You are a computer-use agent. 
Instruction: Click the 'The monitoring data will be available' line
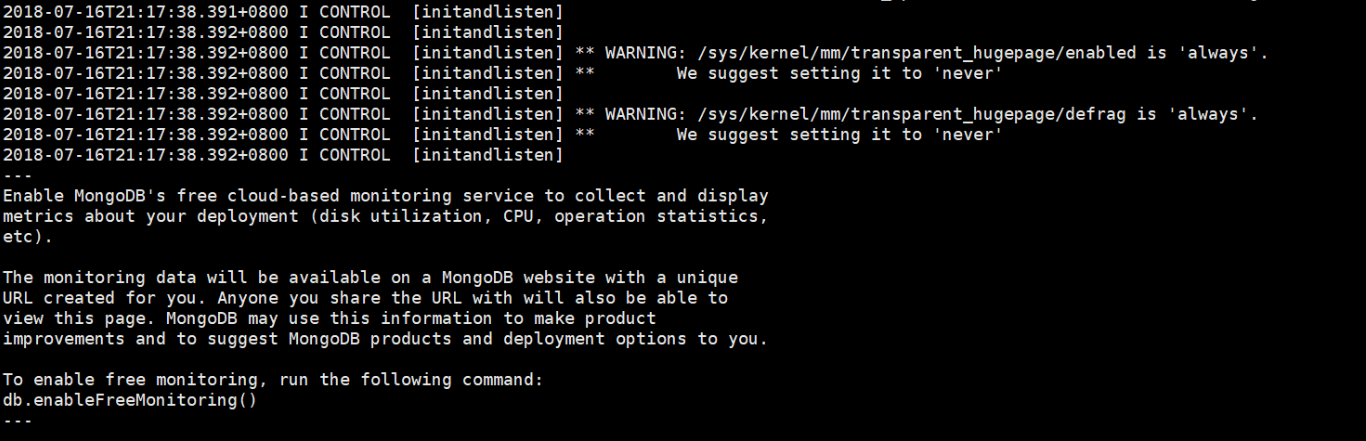coord(370,277)
